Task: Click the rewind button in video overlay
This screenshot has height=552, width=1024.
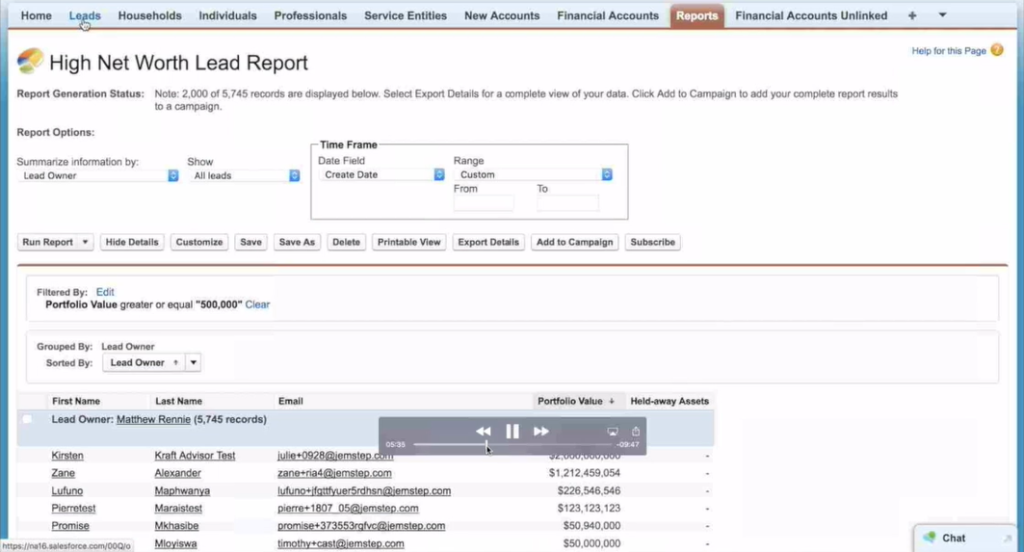Action: click(483, 431)
